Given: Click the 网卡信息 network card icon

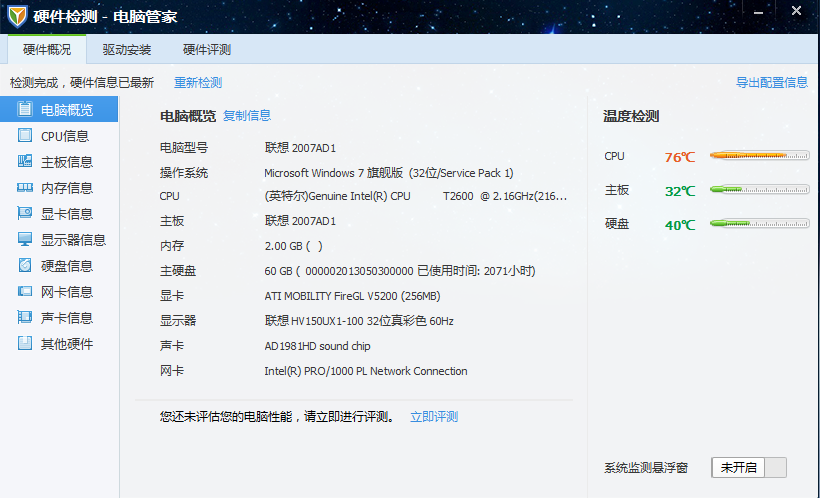Looking at the screenshot, I should 25,291.
